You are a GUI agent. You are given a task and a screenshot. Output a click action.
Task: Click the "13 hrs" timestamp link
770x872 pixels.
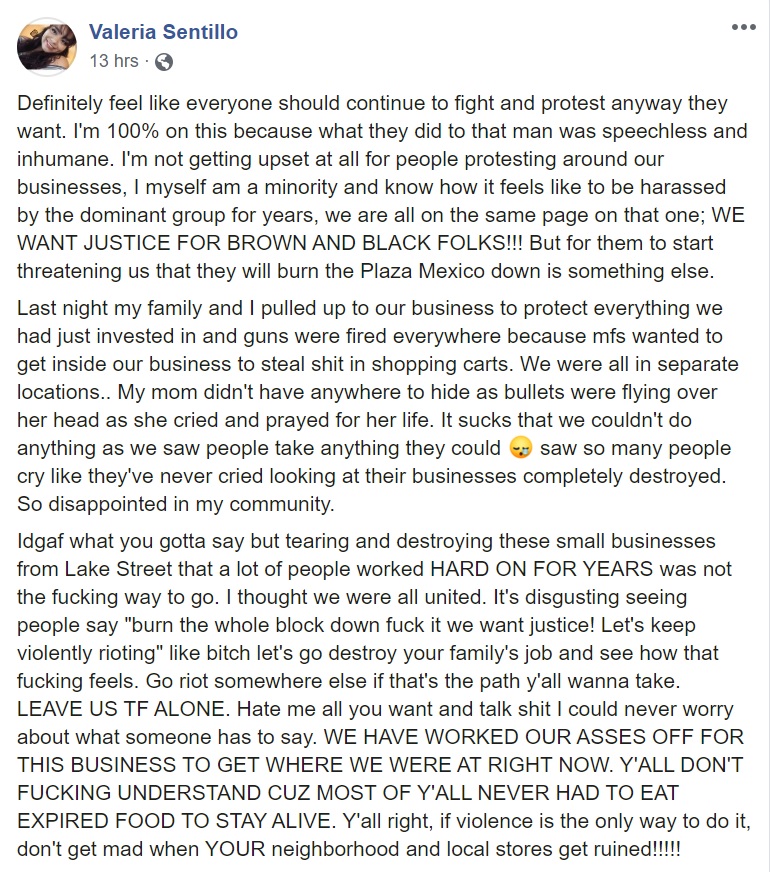(114, 61)
